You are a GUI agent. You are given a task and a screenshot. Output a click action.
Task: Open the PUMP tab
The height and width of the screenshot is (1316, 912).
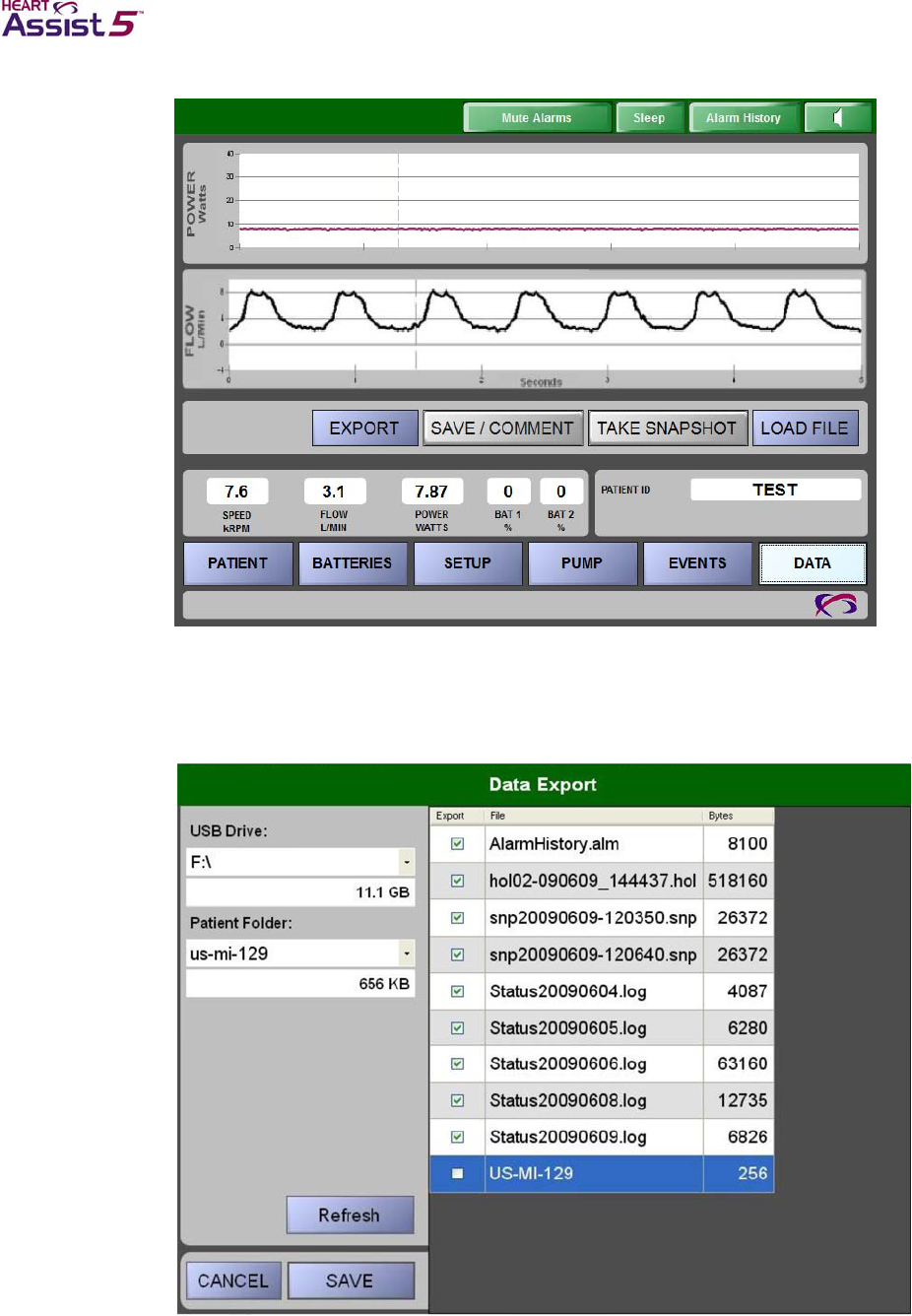point(582,563)
